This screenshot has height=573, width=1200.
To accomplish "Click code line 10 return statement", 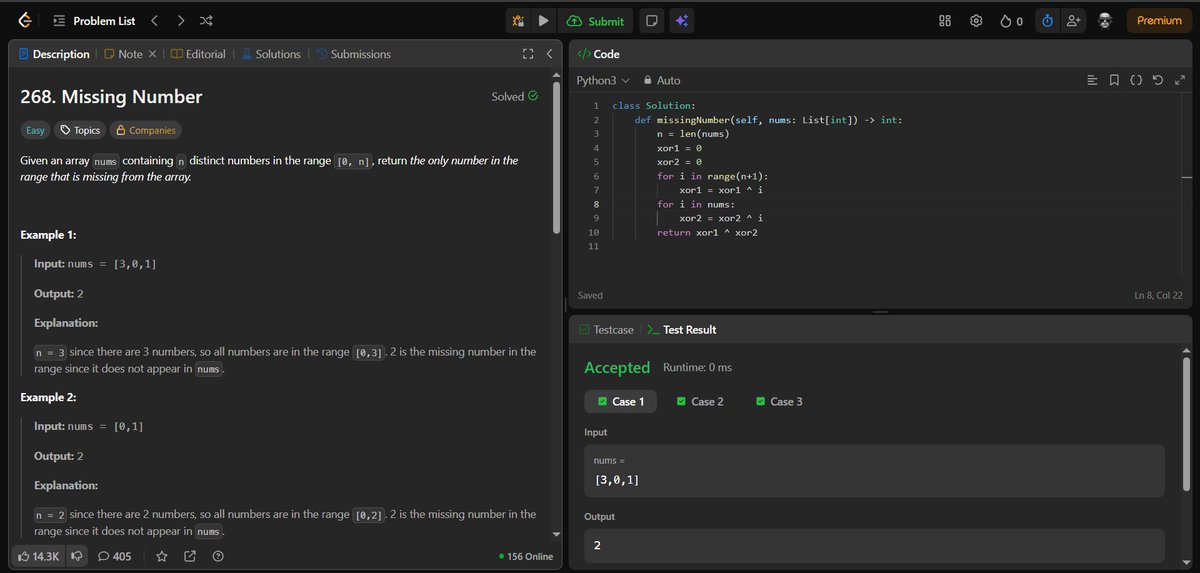I will [x=707, y=232].
